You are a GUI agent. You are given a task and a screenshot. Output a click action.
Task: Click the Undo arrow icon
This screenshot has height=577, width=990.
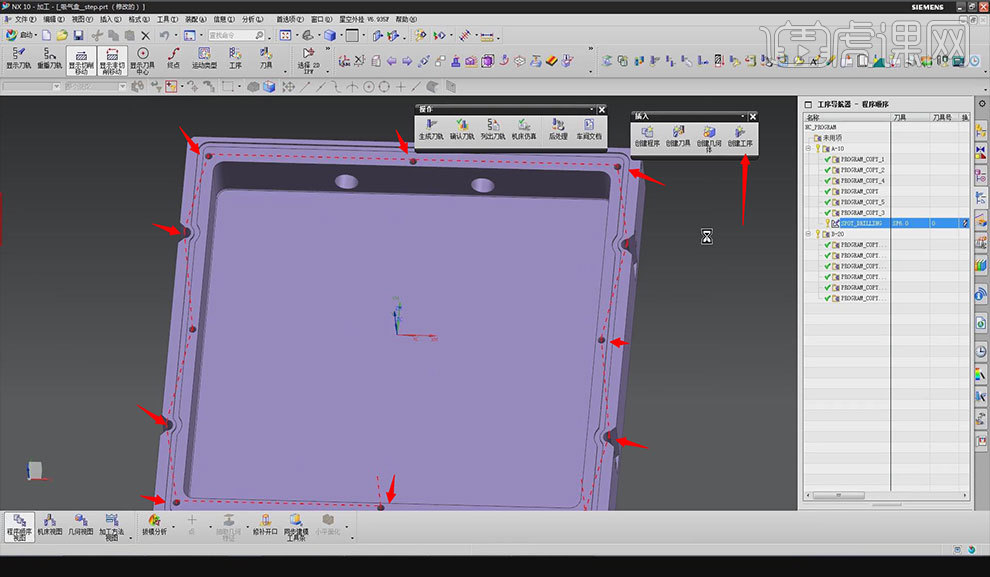(164, 35)
